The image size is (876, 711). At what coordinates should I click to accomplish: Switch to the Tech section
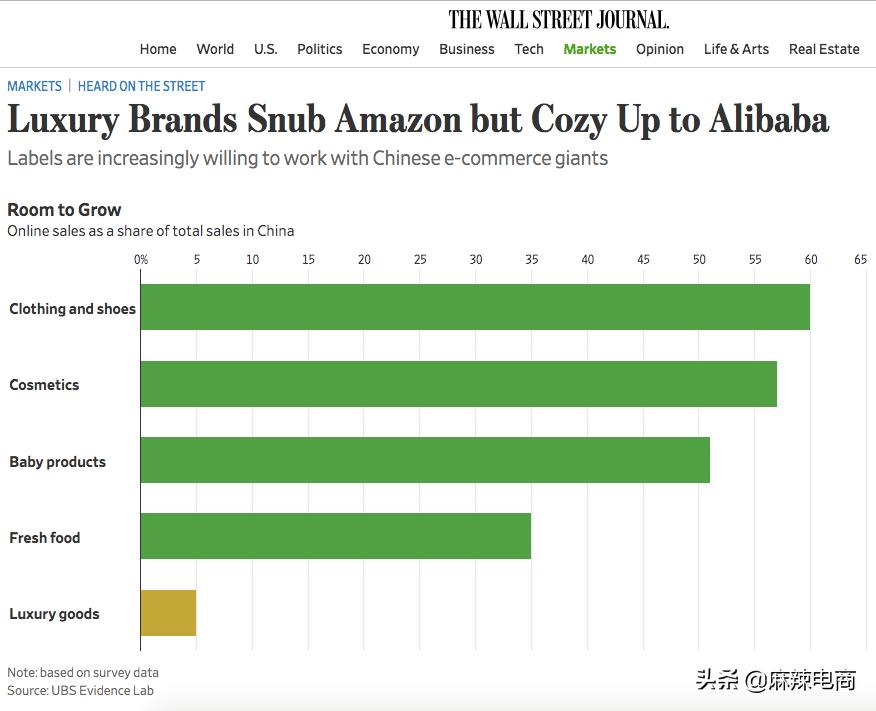coord(529,49)
